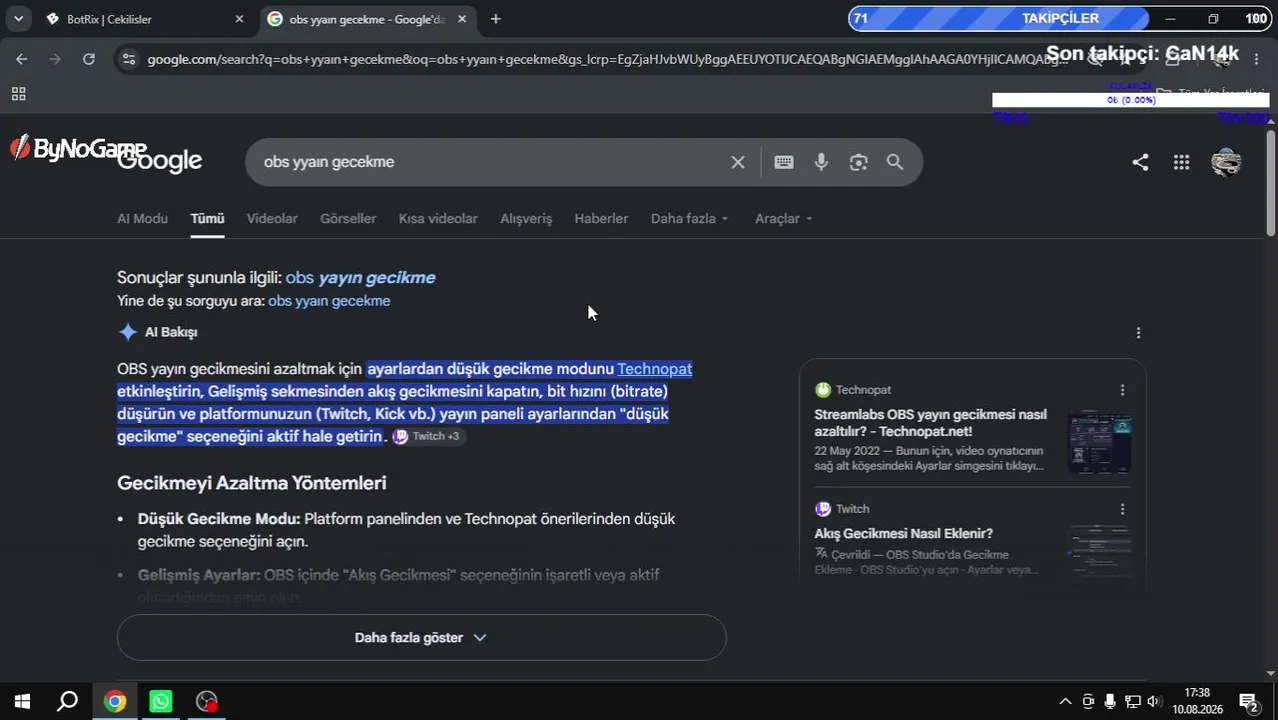Image resolution: width=1278 pixels, height=720 pixels.
Task: Open the recording app in taskbar
Action: pyautogui.click(x=207, y=701)
